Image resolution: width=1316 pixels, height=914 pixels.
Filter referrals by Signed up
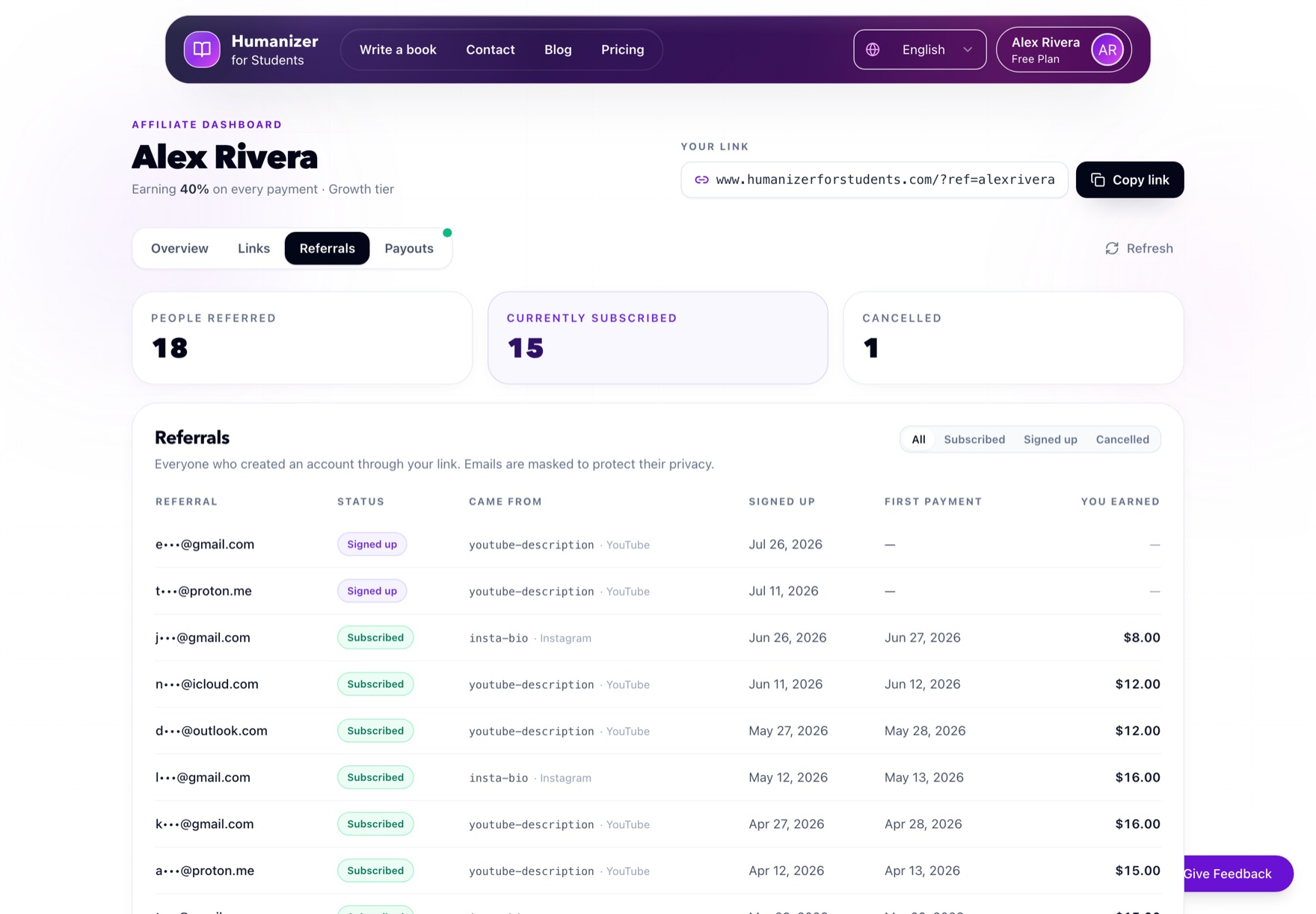[x=1051, y=439]
